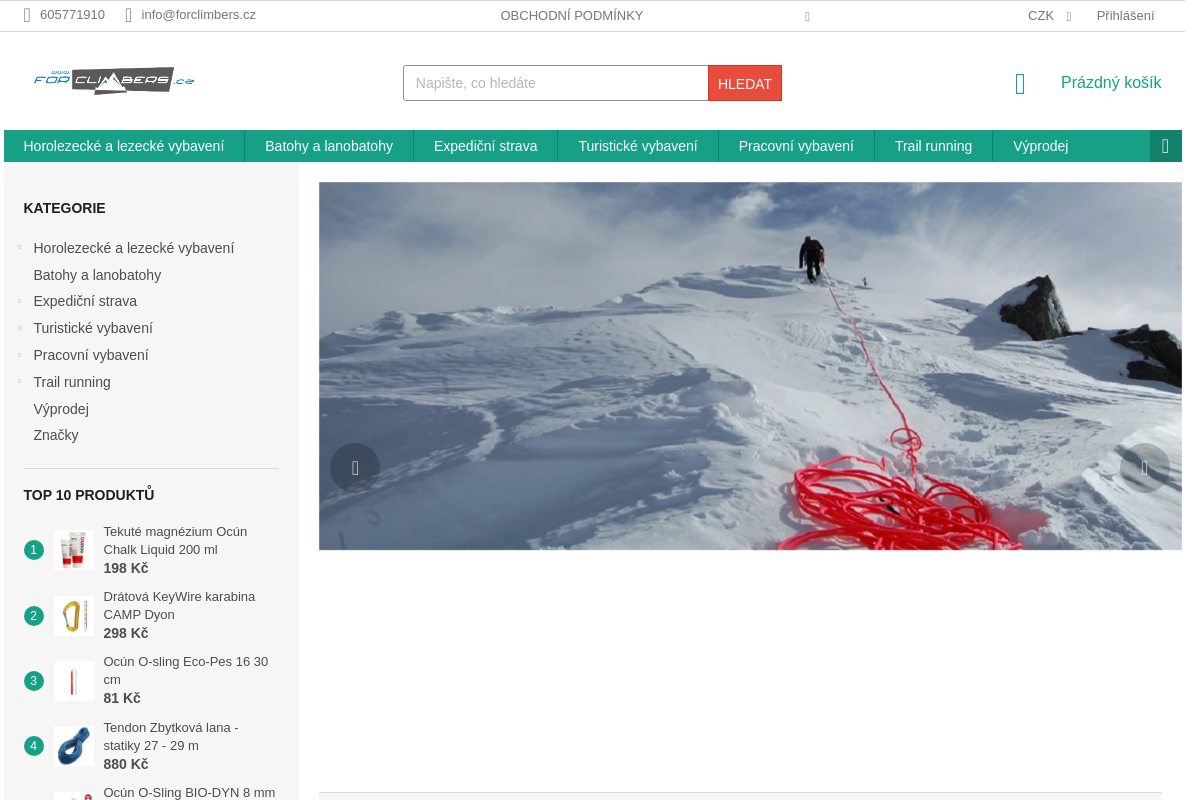Open the extra menu icon in green navbar

click(x=1165, y=146)
